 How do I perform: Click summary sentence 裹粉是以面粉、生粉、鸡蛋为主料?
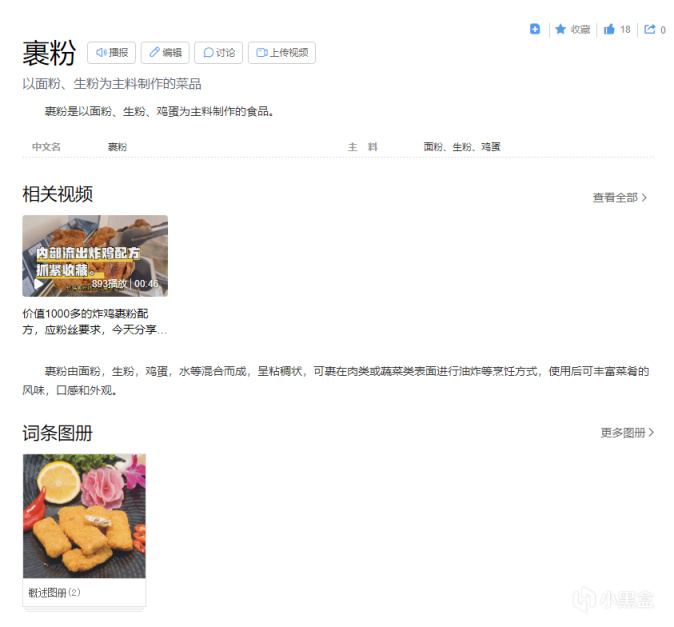coord(159,111)
